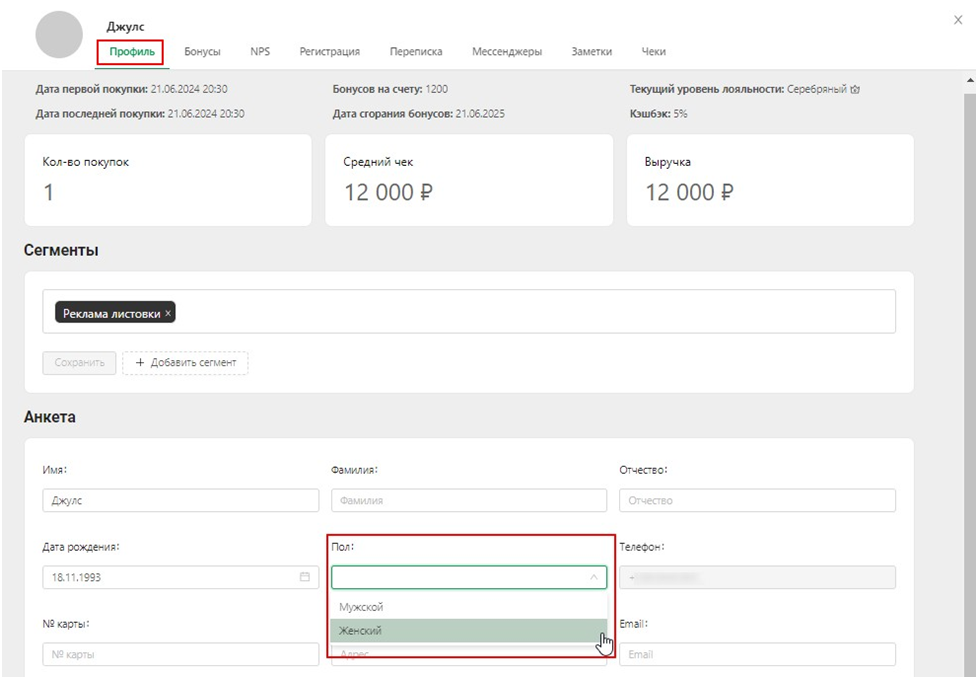Select Женский in gender list

coord(469,630)
